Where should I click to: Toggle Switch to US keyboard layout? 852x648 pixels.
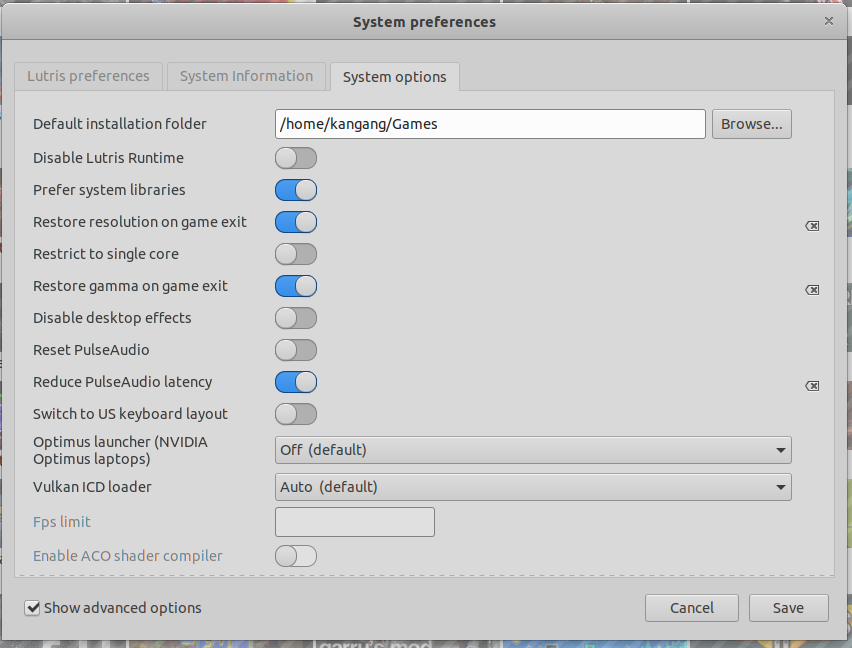point(296,414)
